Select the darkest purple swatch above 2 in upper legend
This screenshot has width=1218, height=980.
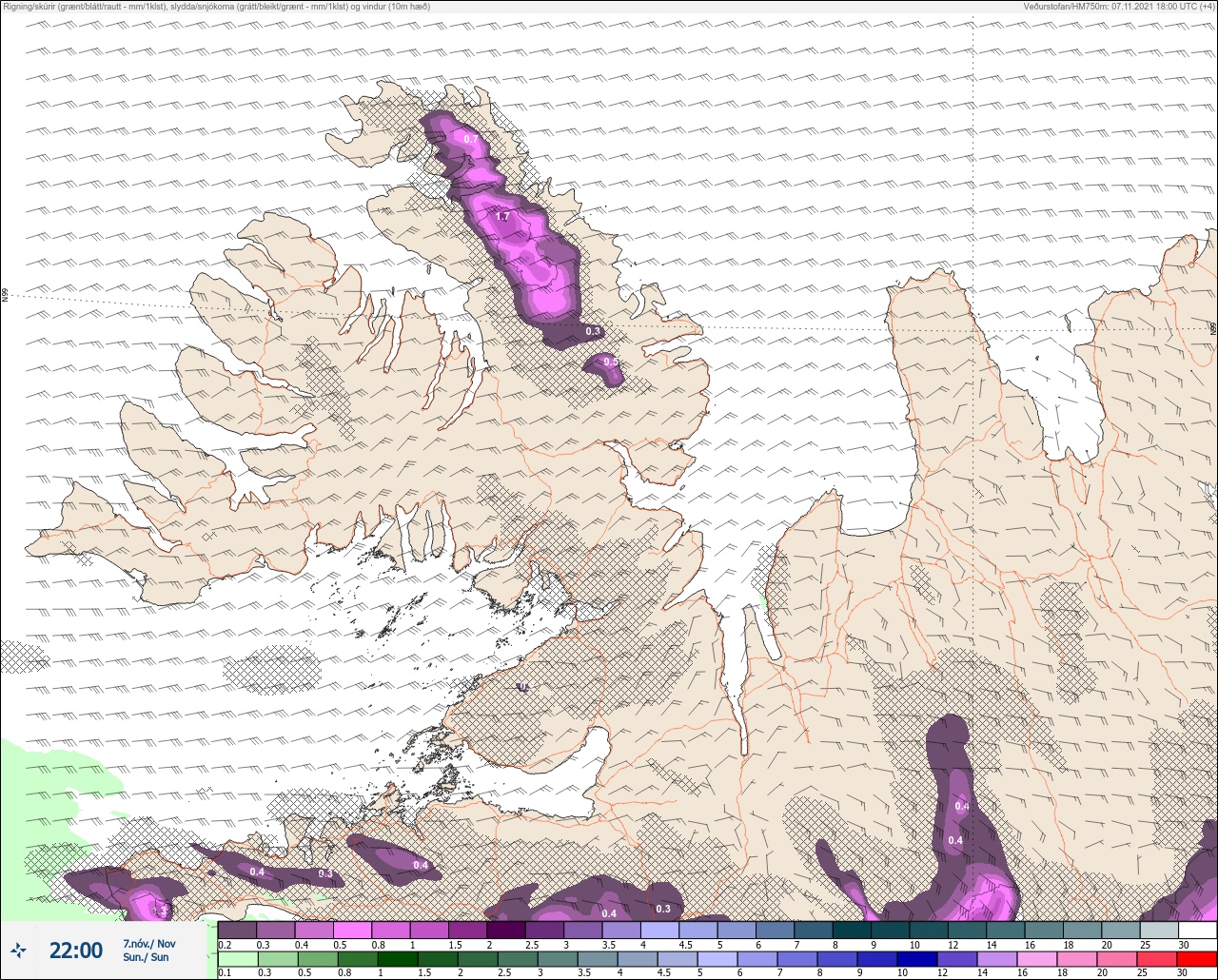point(505,930)
